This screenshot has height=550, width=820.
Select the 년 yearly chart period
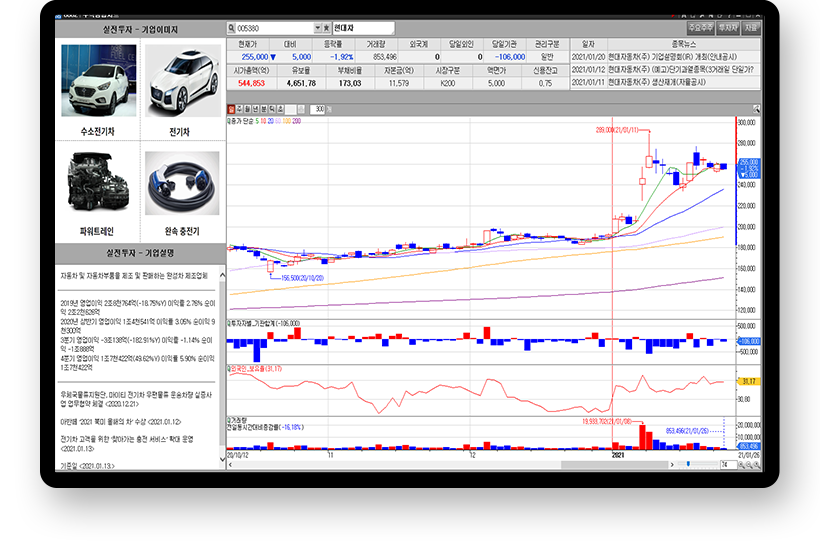[x=256, y=109]
